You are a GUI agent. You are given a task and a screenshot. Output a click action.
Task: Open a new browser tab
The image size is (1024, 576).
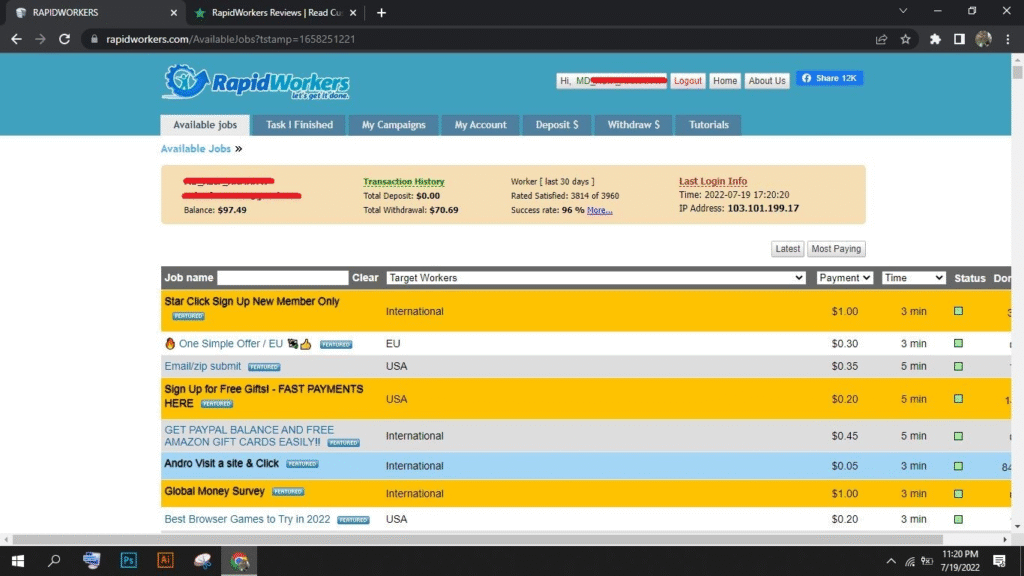click(x=381, y=12)
